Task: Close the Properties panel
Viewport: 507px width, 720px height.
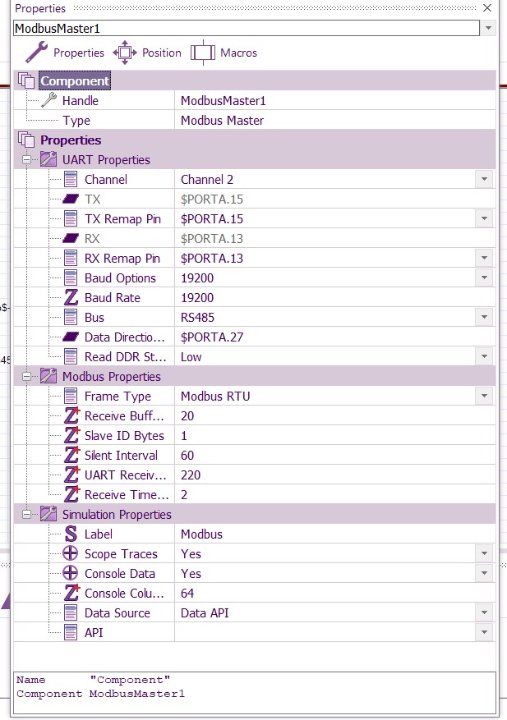Action: coord(487,8)
